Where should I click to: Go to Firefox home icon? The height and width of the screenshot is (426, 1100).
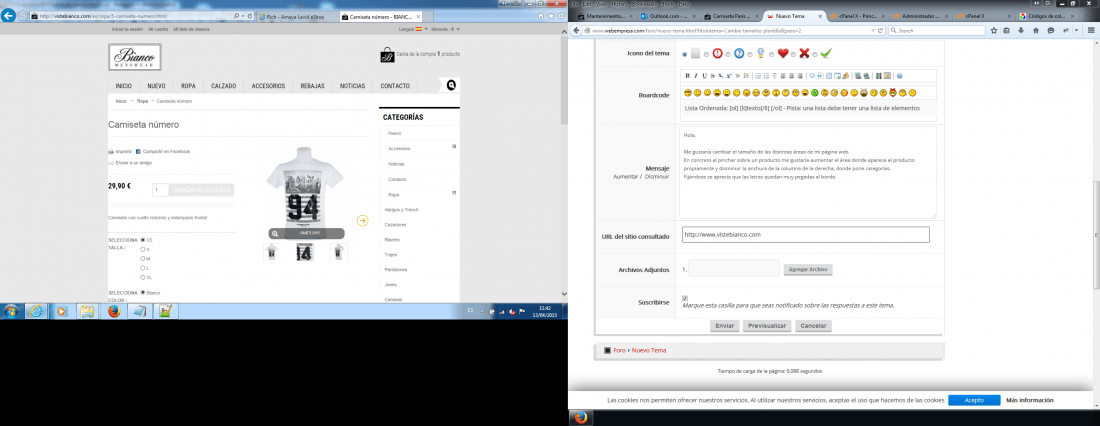click(x=1035, y=31)
